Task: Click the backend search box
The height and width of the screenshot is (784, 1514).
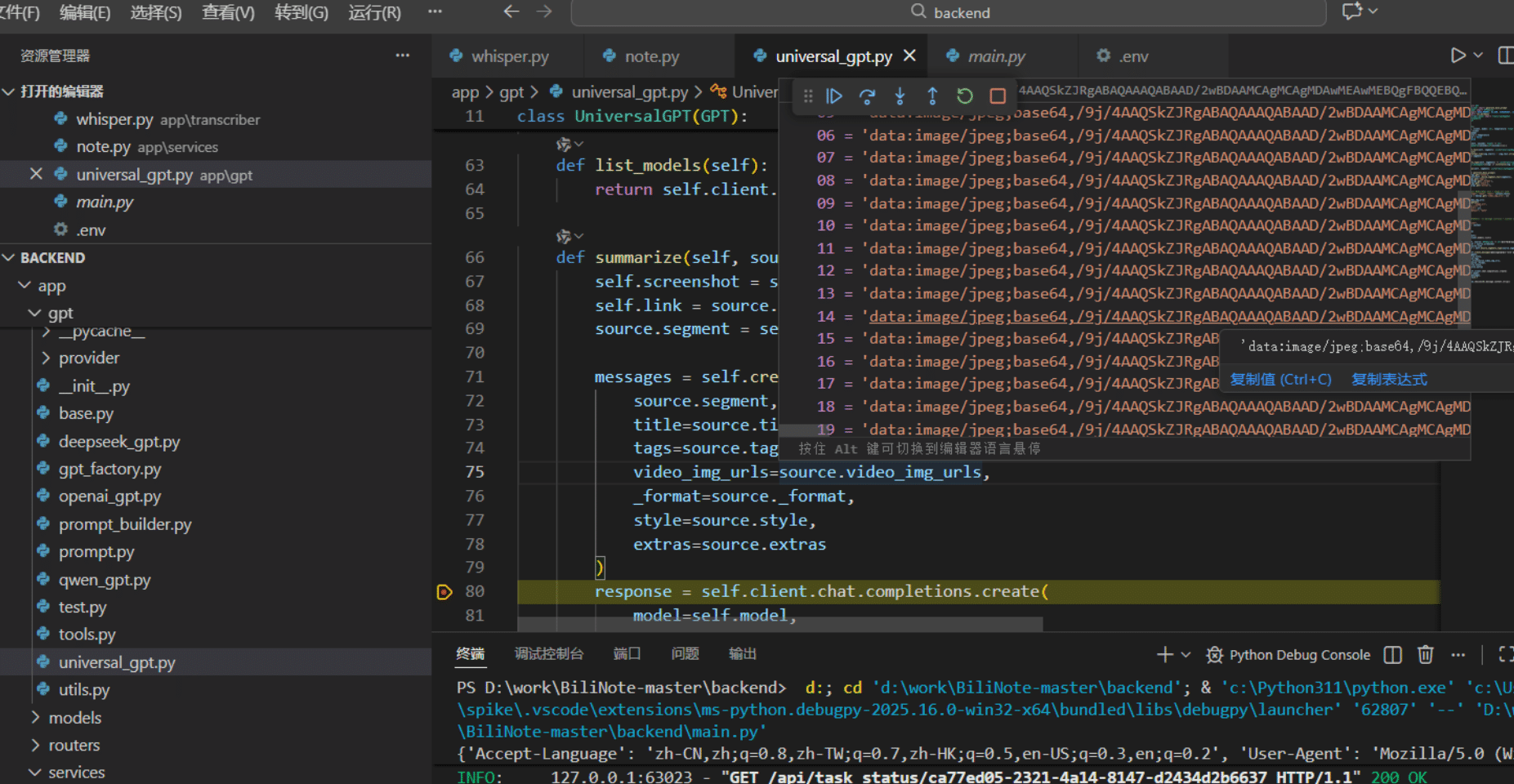Action: 948,12
